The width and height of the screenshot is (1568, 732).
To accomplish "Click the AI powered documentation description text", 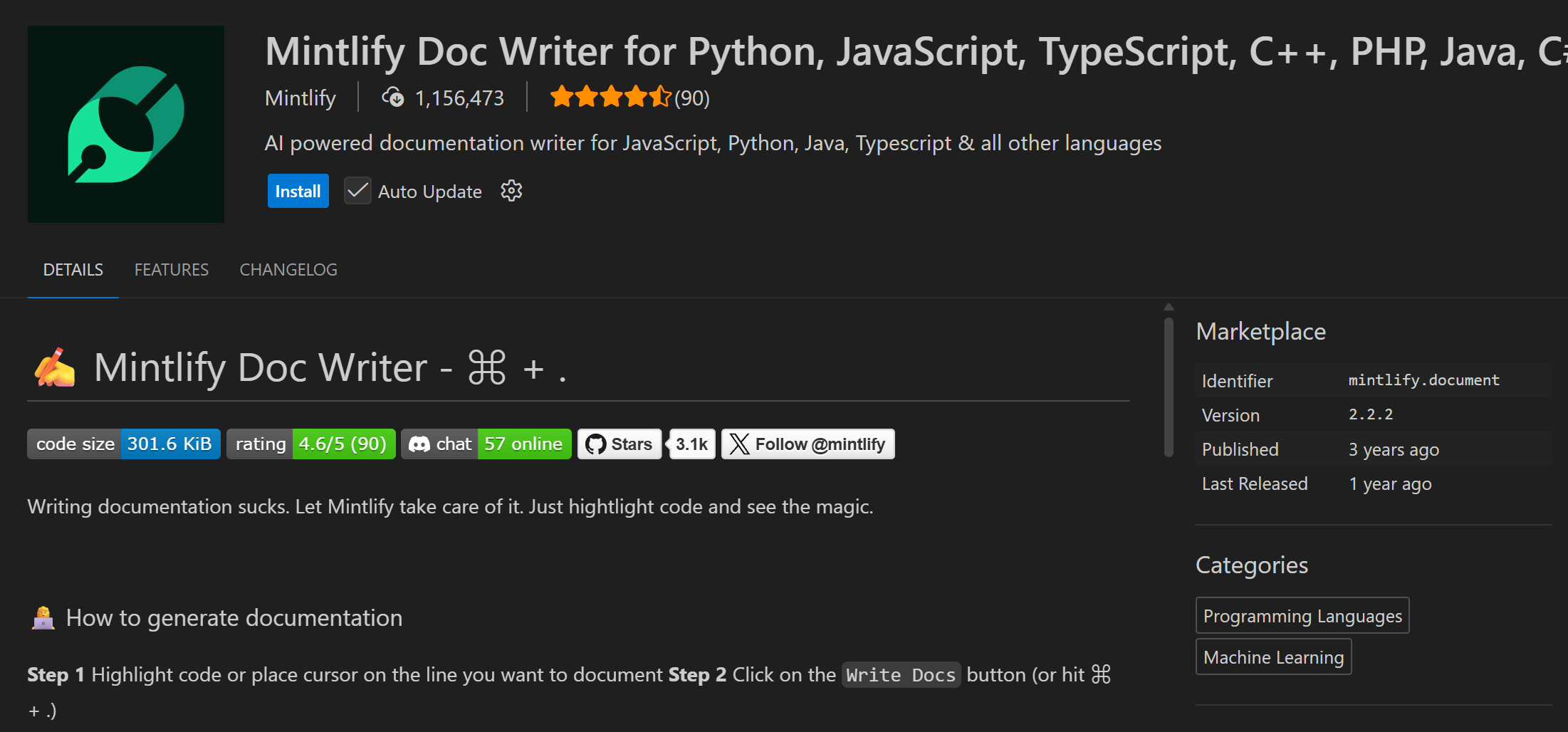I will (713, 143).
